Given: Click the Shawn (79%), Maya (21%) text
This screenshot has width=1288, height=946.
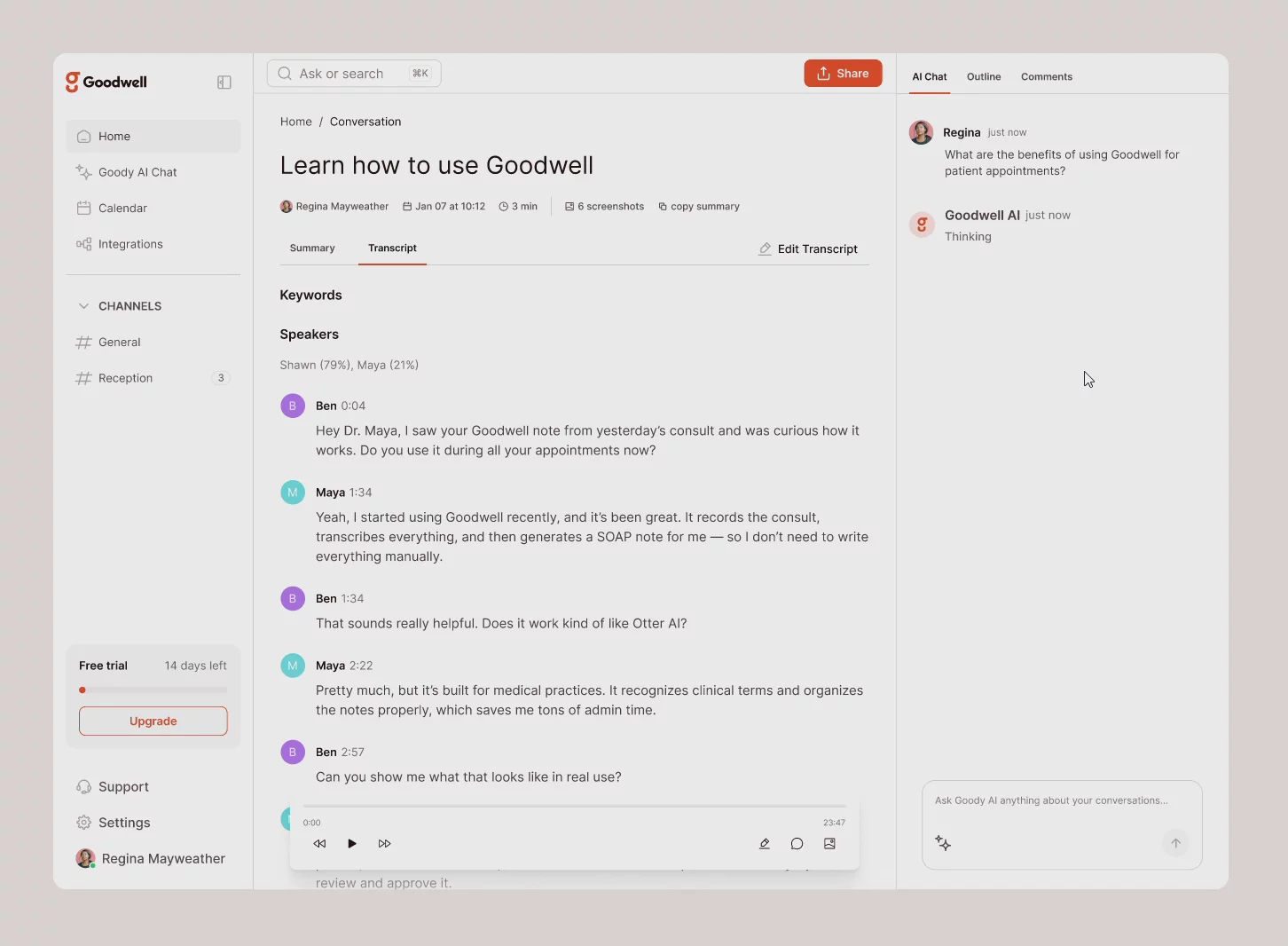Looking at the screenshot, I should tap(349, 365).
